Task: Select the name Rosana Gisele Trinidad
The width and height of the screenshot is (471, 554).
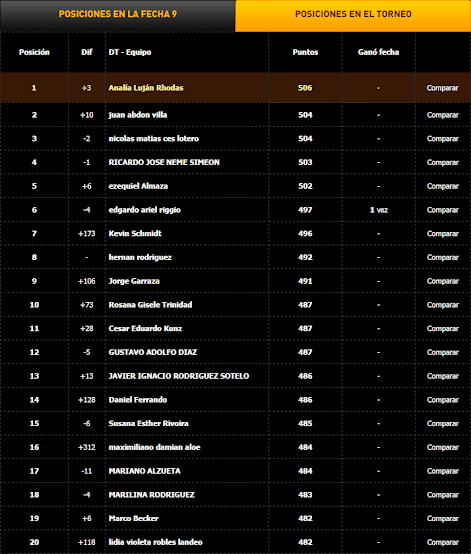Action: point(151,305)
